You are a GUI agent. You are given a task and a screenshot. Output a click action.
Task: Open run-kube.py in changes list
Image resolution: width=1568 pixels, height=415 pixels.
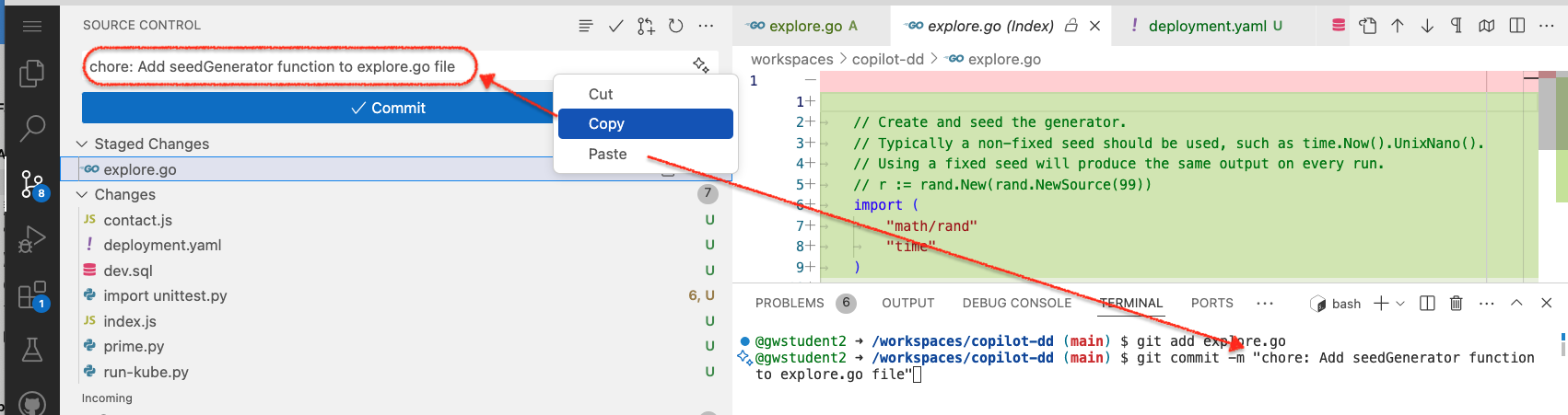(398, 372)
